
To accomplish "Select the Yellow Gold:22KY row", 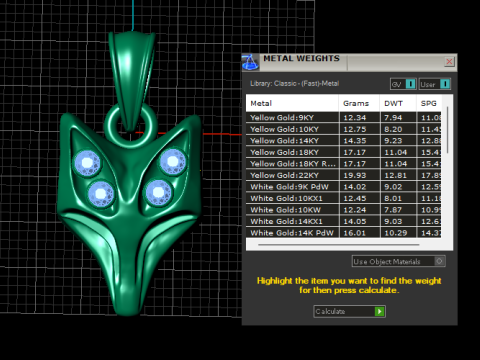I will (344, 175).
